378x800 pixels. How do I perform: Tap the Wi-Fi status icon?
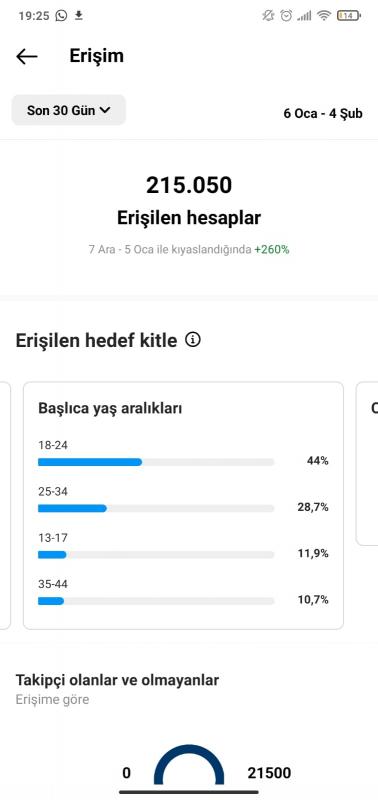tap(323, 16)
